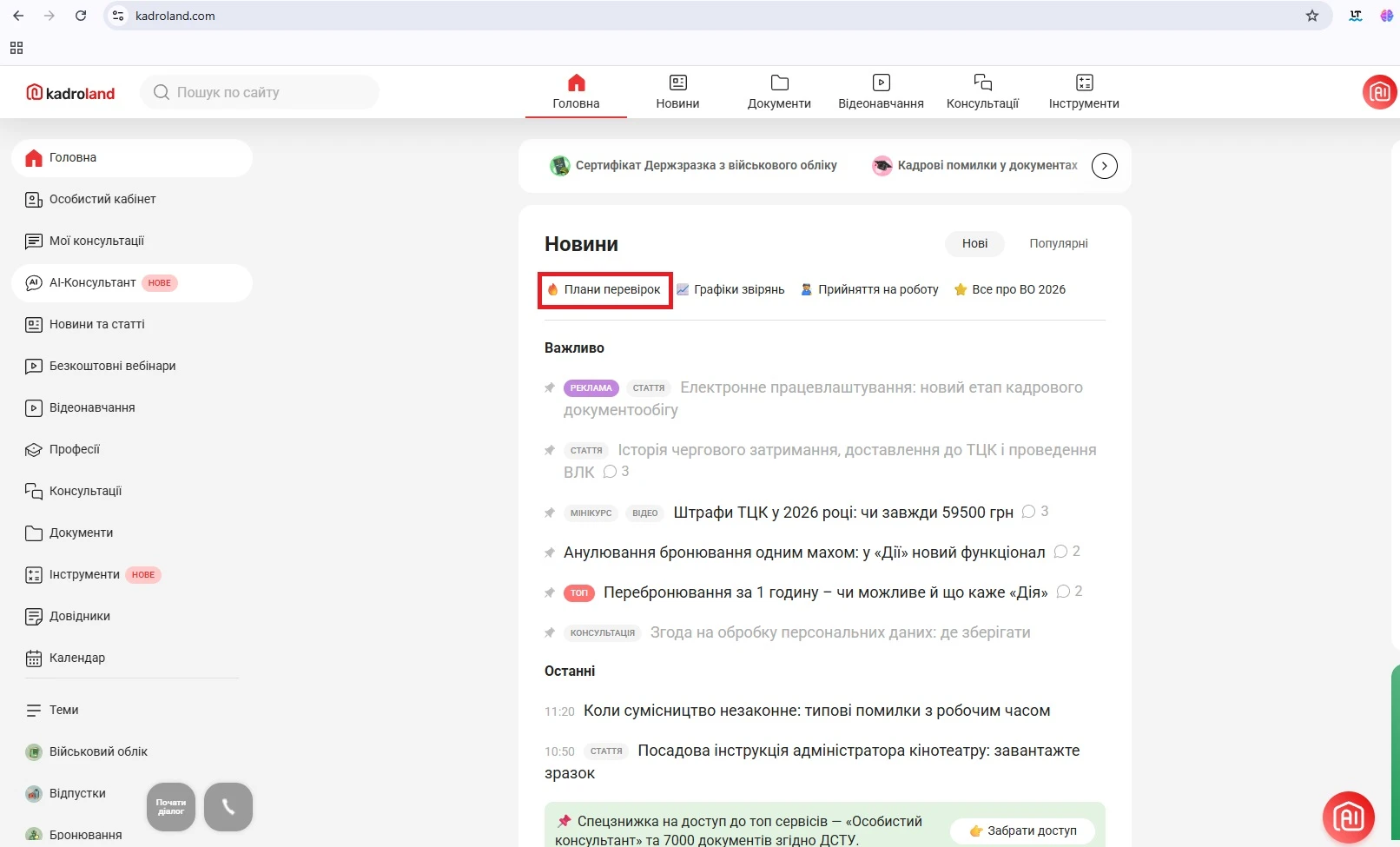1400x847 pixels.
Task: Bookmark this page with the star icon
Action: (1311, 16)
